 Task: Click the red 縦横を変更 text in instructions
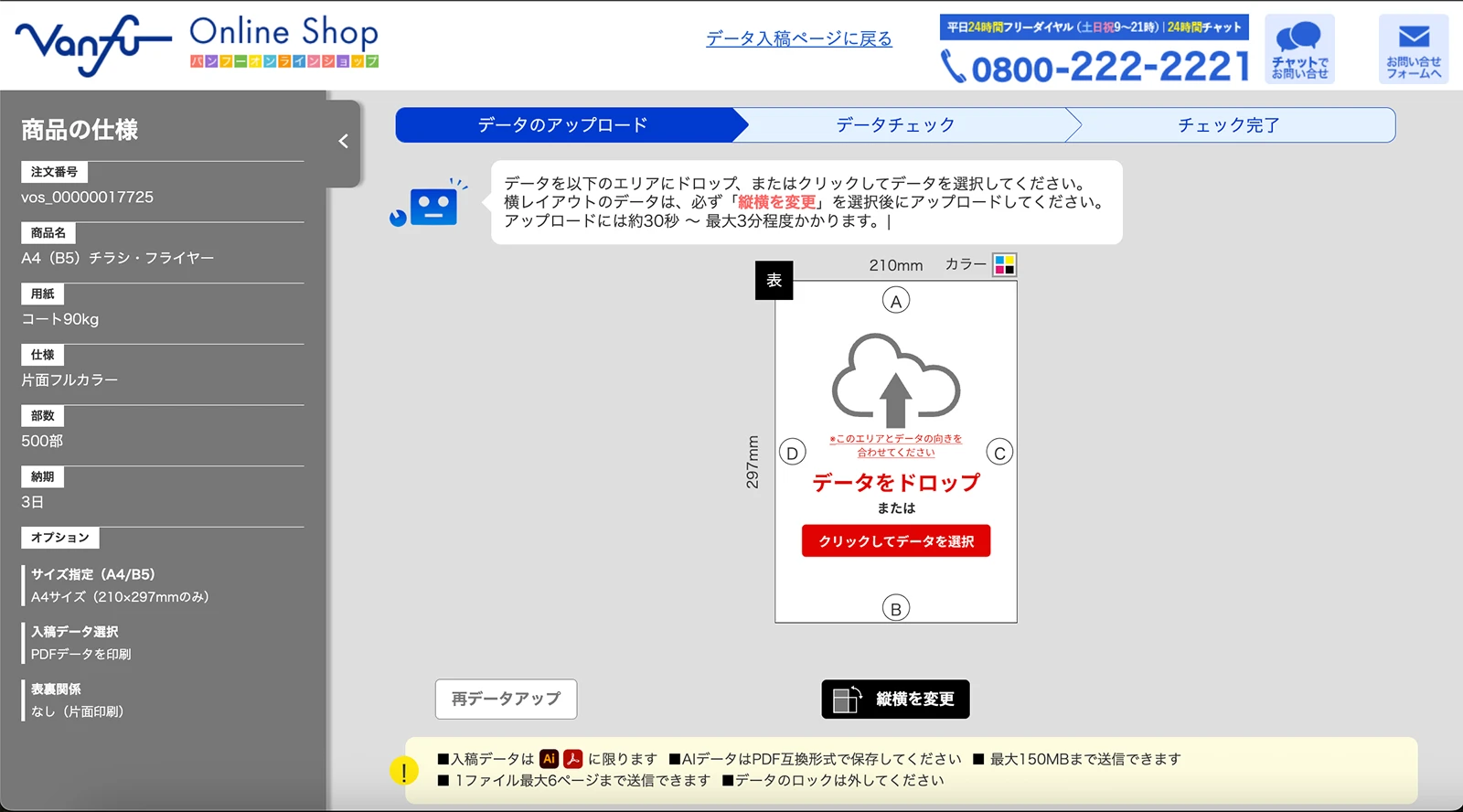coord(777,202)
